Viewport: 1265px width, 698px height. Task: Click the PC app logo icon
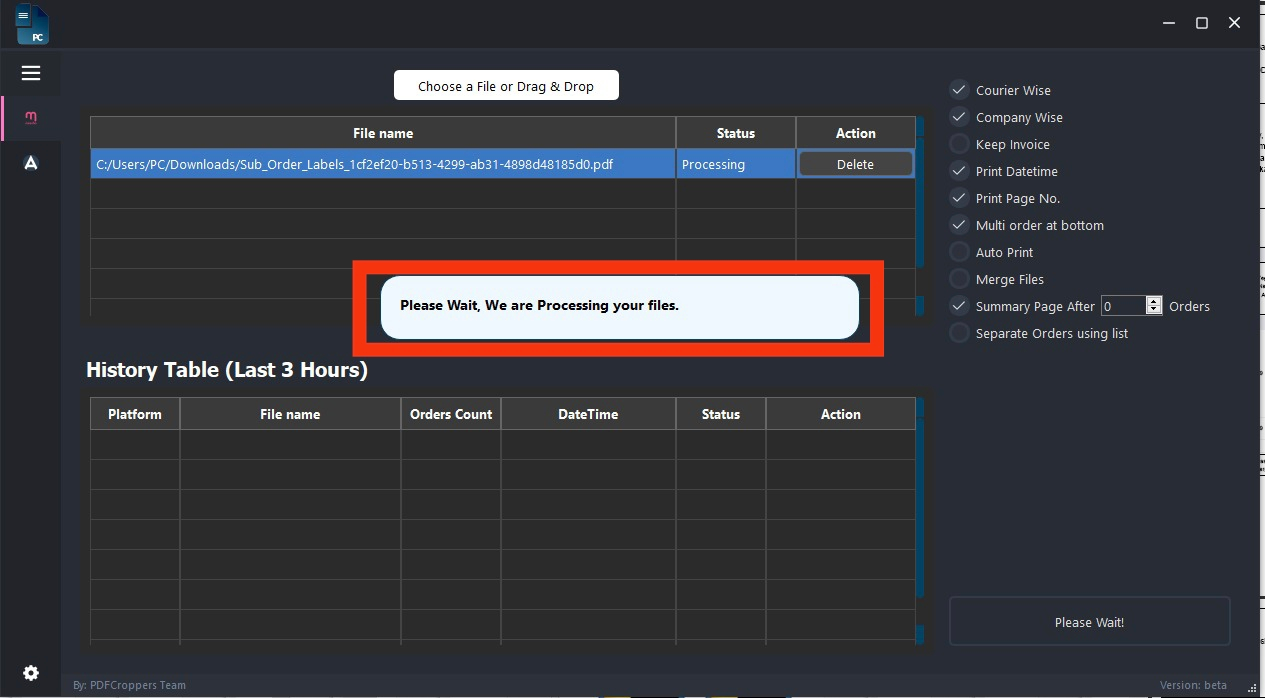[32, 25]
